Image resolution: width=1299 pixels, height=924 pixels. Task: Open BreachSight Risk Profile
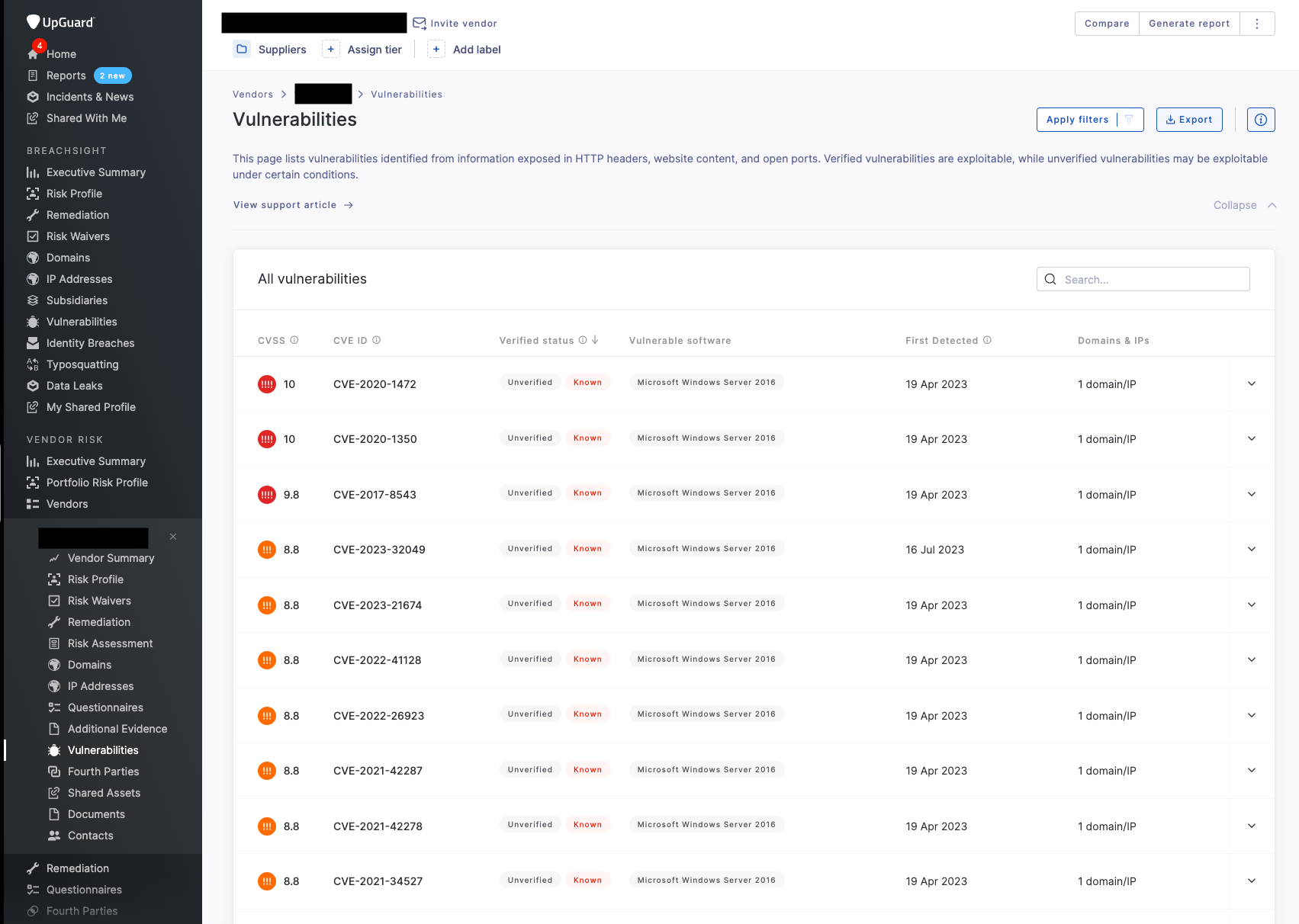74,194
